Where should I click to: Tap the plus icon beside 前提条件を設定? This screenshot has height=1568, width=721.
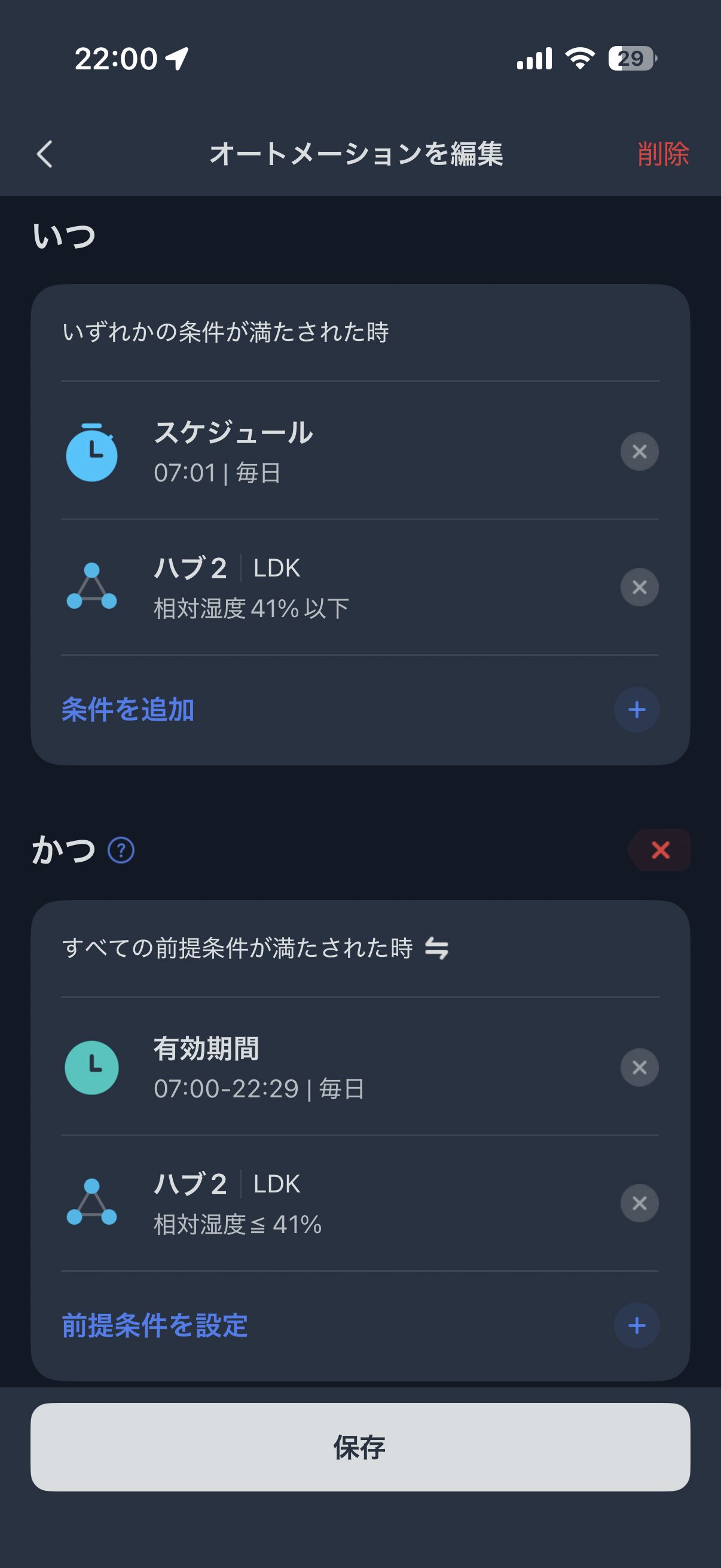tap(637, 1326)
